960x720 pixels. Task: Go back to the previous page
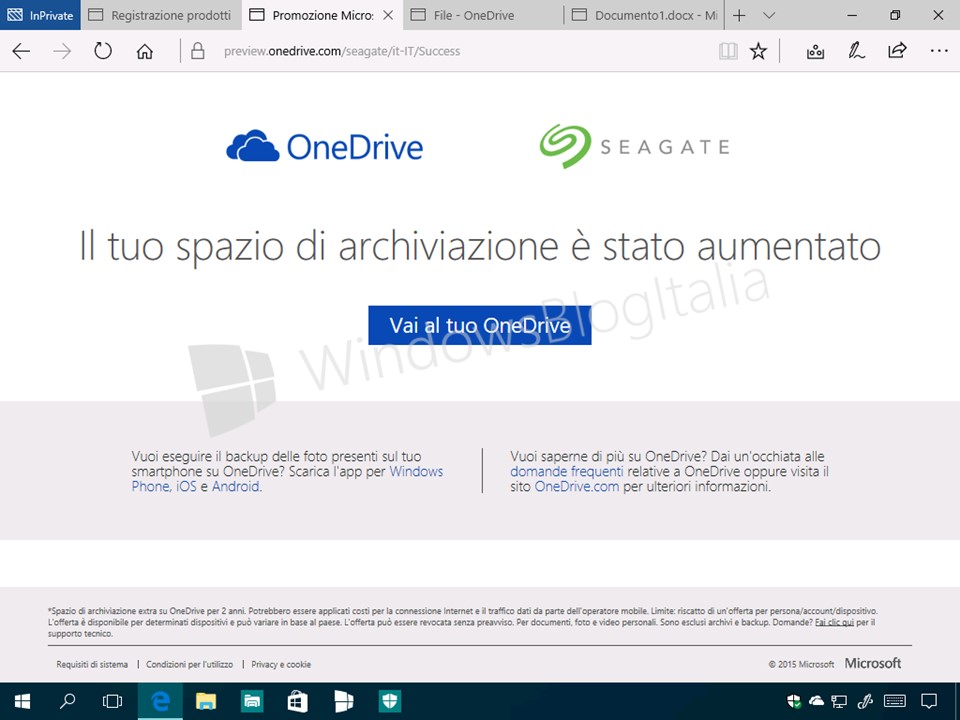click(21, 51)
